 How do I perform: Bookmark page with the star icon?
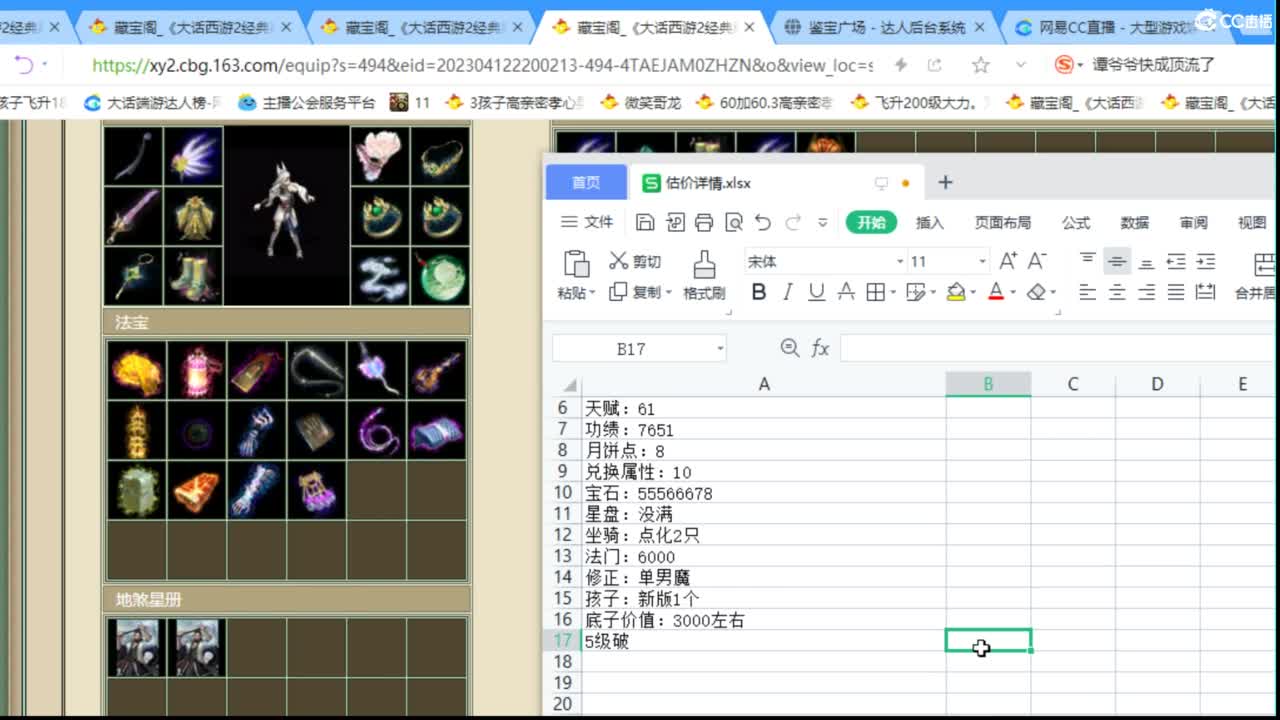point(980,65)
